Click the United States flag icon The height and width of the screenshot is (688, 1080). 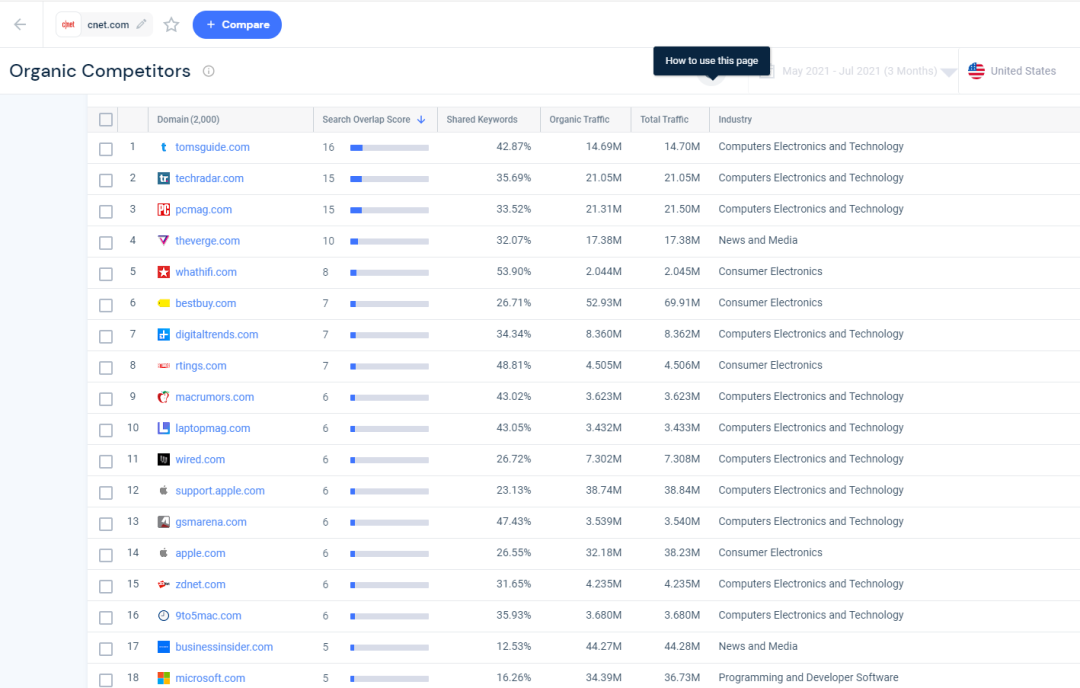tap(976, 71)
